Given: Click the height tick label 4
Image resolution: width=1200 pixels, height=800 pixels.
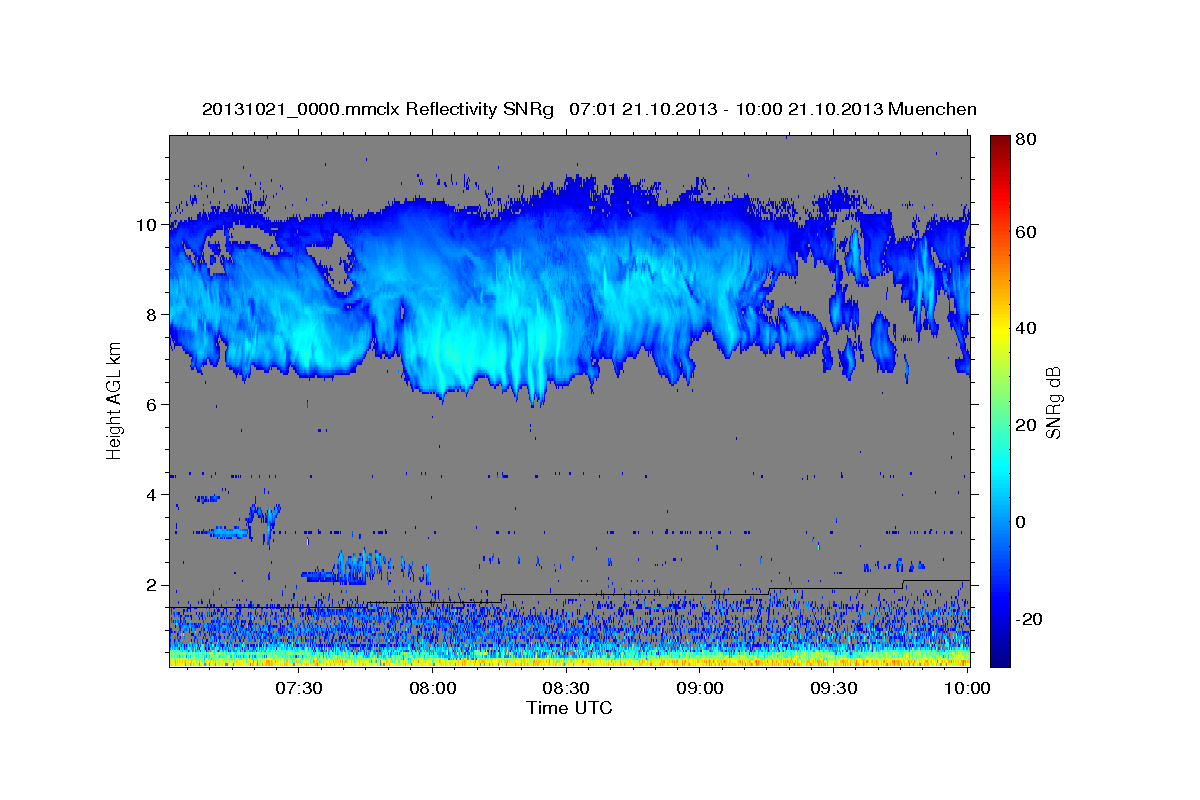Looking at the screenshot, I should coord(153,495).
